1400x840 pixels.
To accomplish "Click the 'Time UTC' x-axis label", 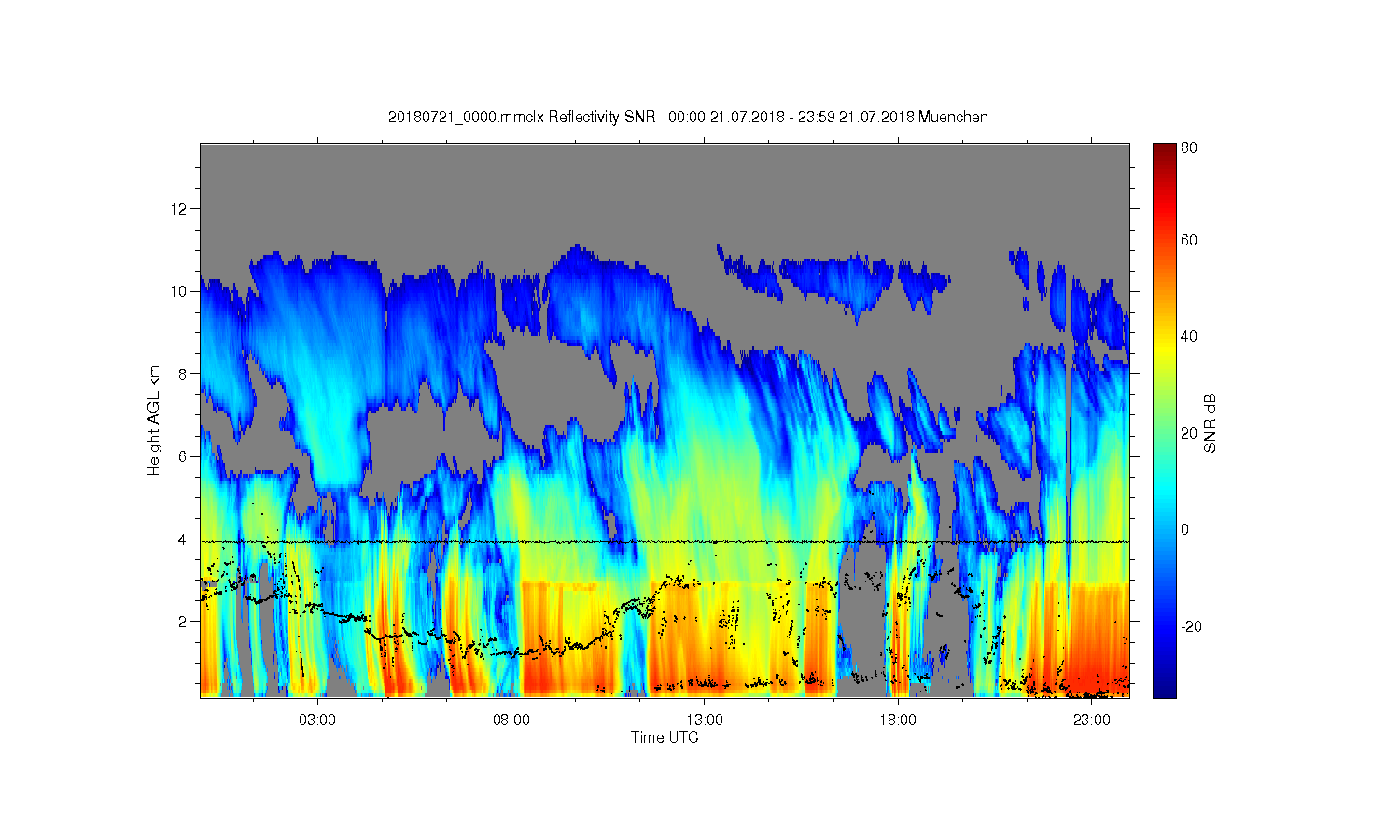I will 665,737.
